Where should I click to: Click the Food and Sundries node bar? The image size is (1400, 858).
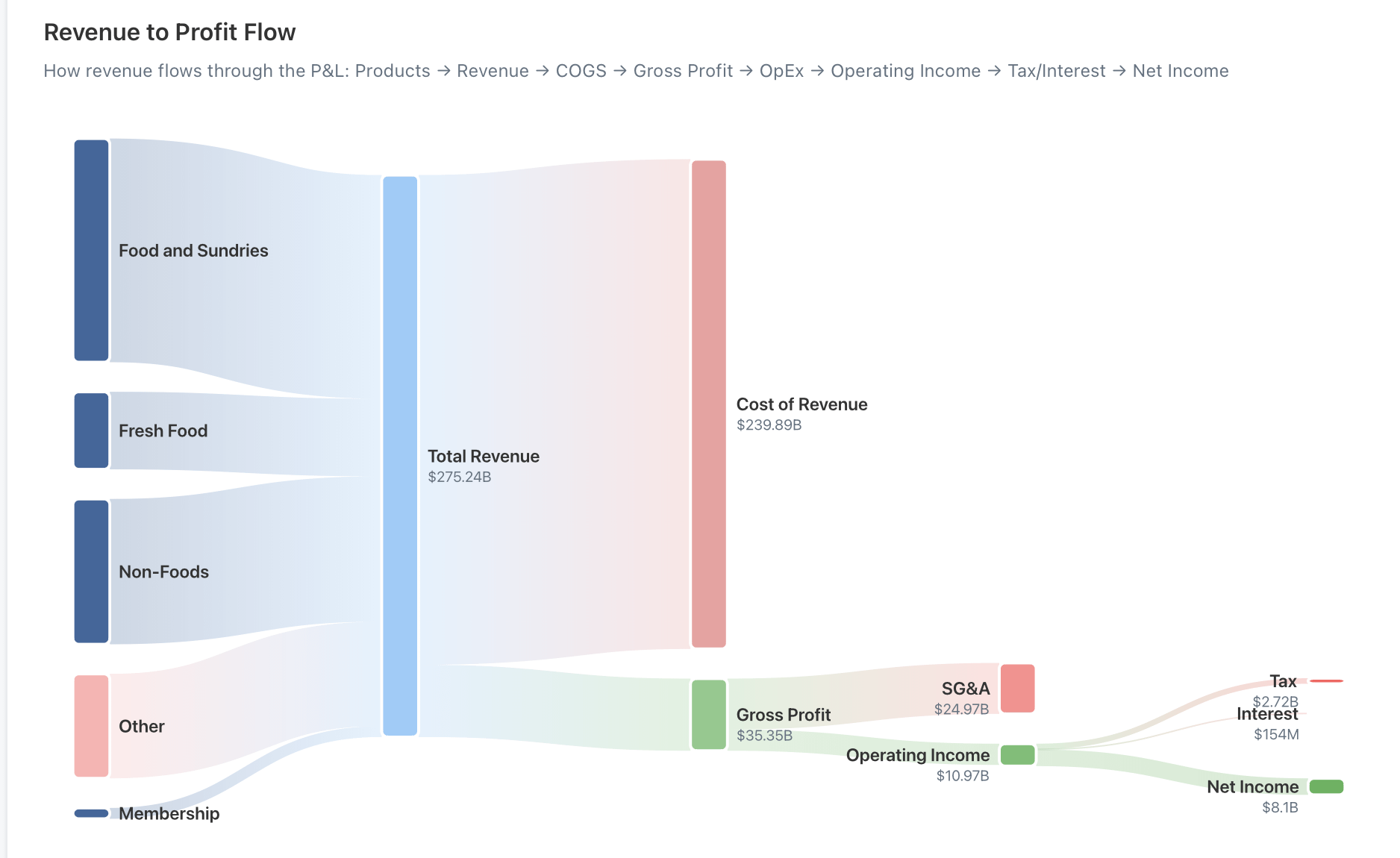[x=91, y=250]
